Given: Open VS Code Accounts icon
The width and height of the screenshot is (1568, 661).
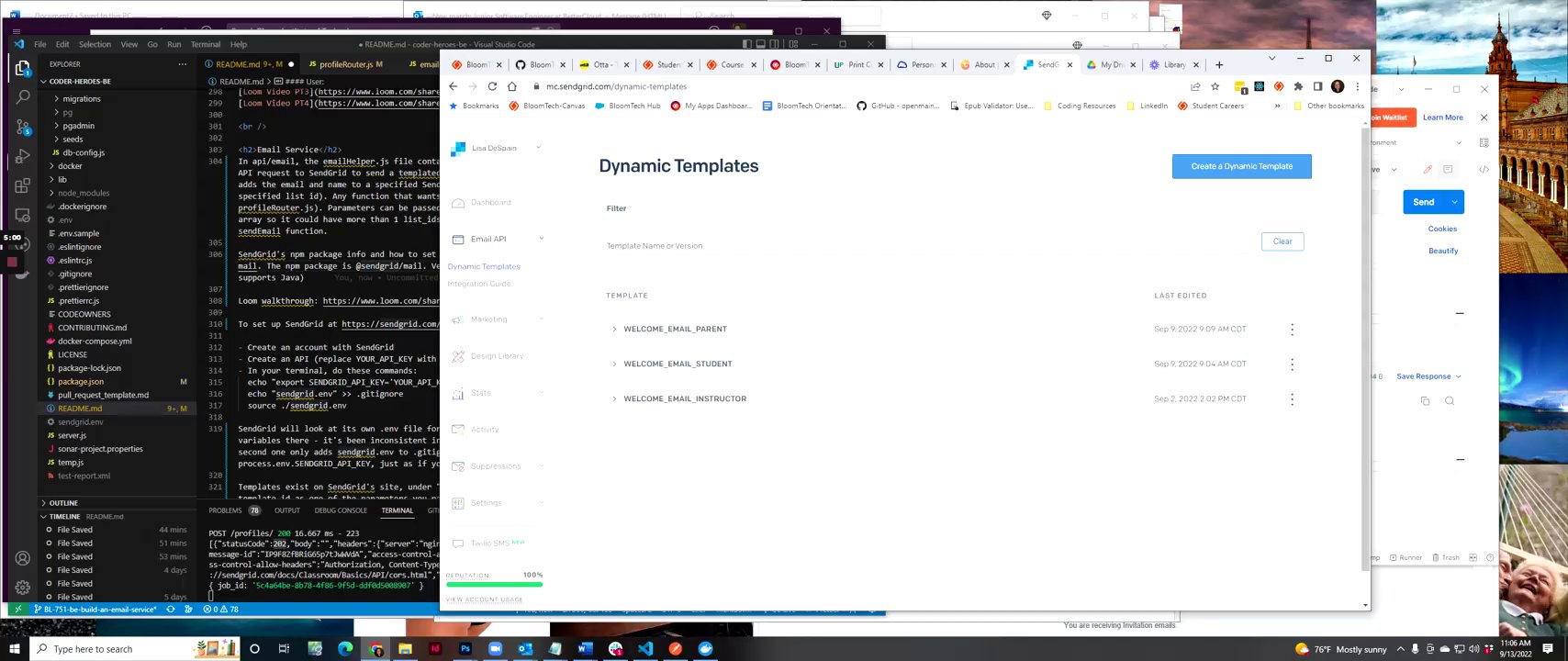Looking at the screenshot, I should pyautogui.click(x=22, y=558).
